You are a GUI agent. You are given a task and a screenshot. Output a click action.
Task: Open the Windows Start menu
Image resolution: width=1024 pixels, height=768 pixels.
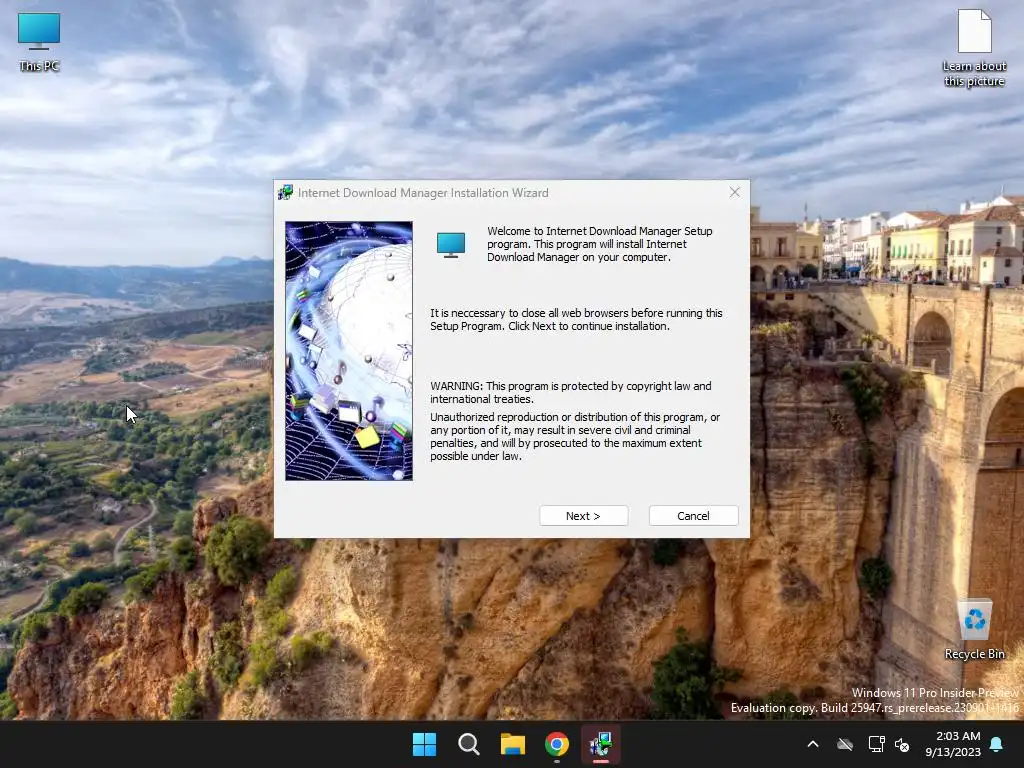click(424, 744)
